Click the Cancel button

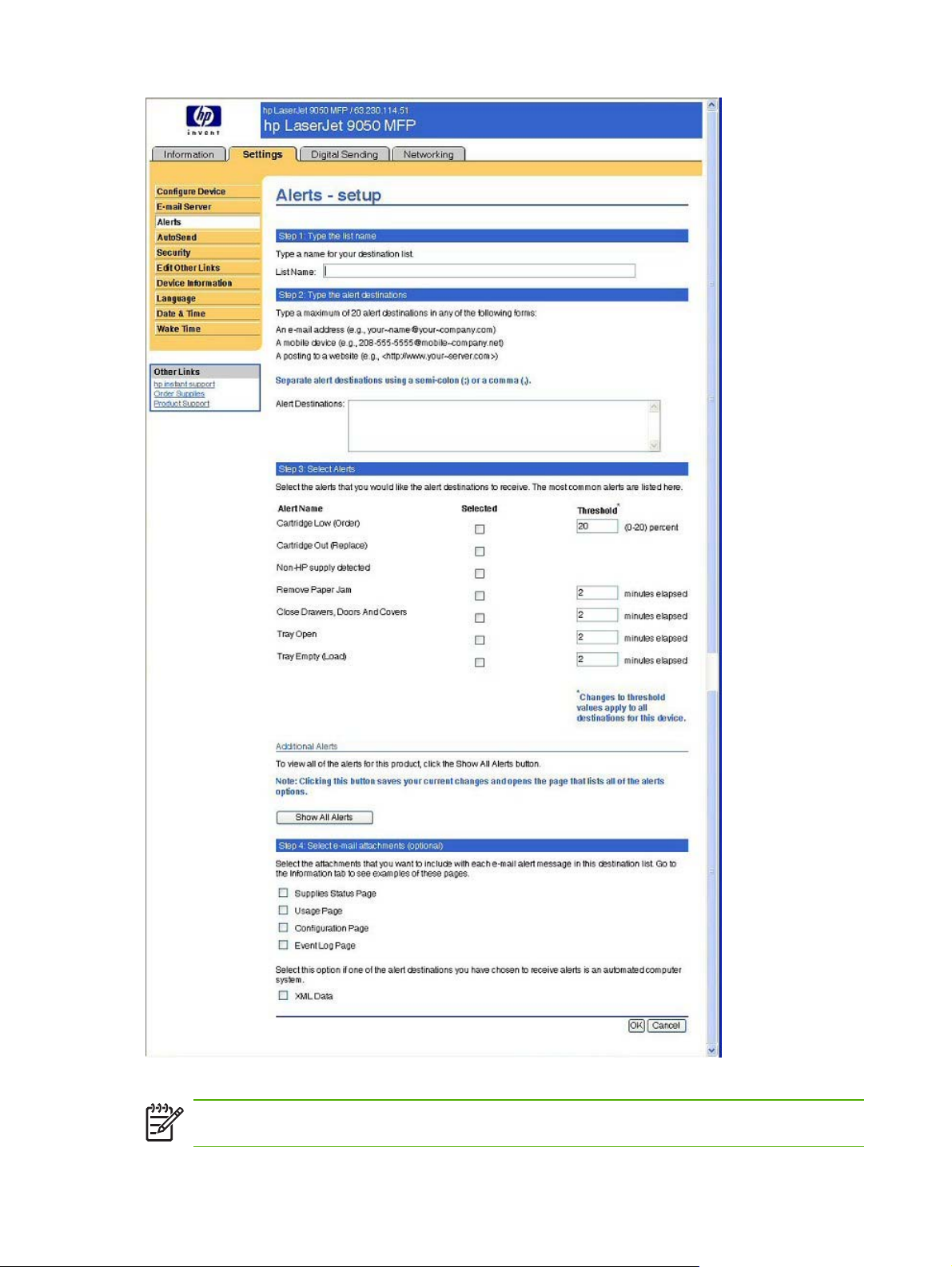pos(666,1026)
